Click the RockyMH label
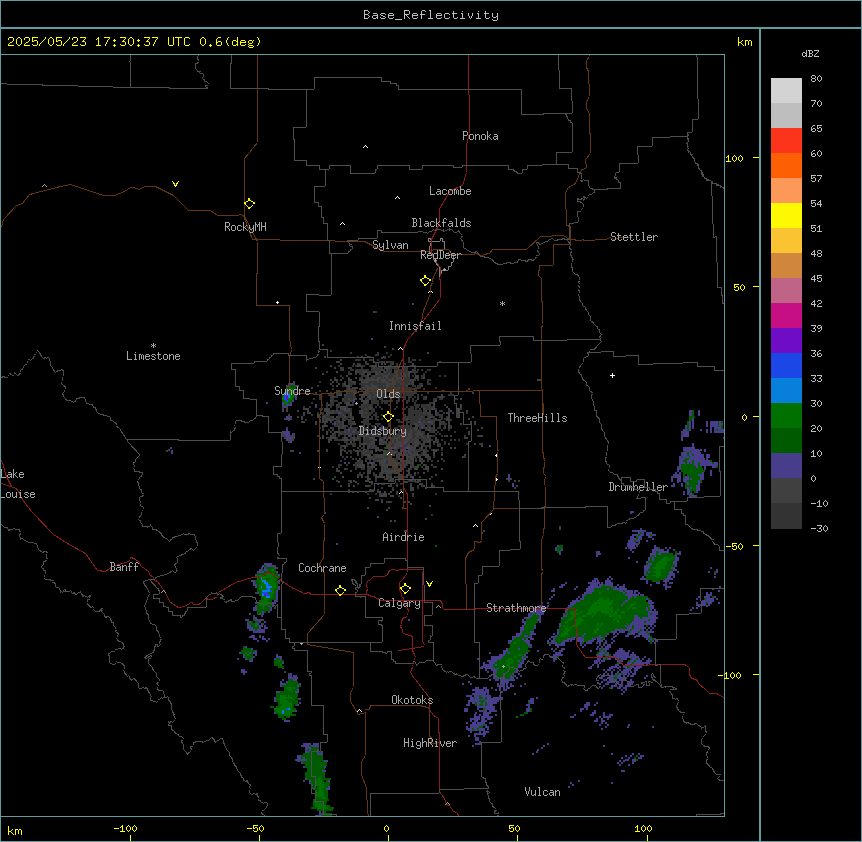 (x=245, y=227)
